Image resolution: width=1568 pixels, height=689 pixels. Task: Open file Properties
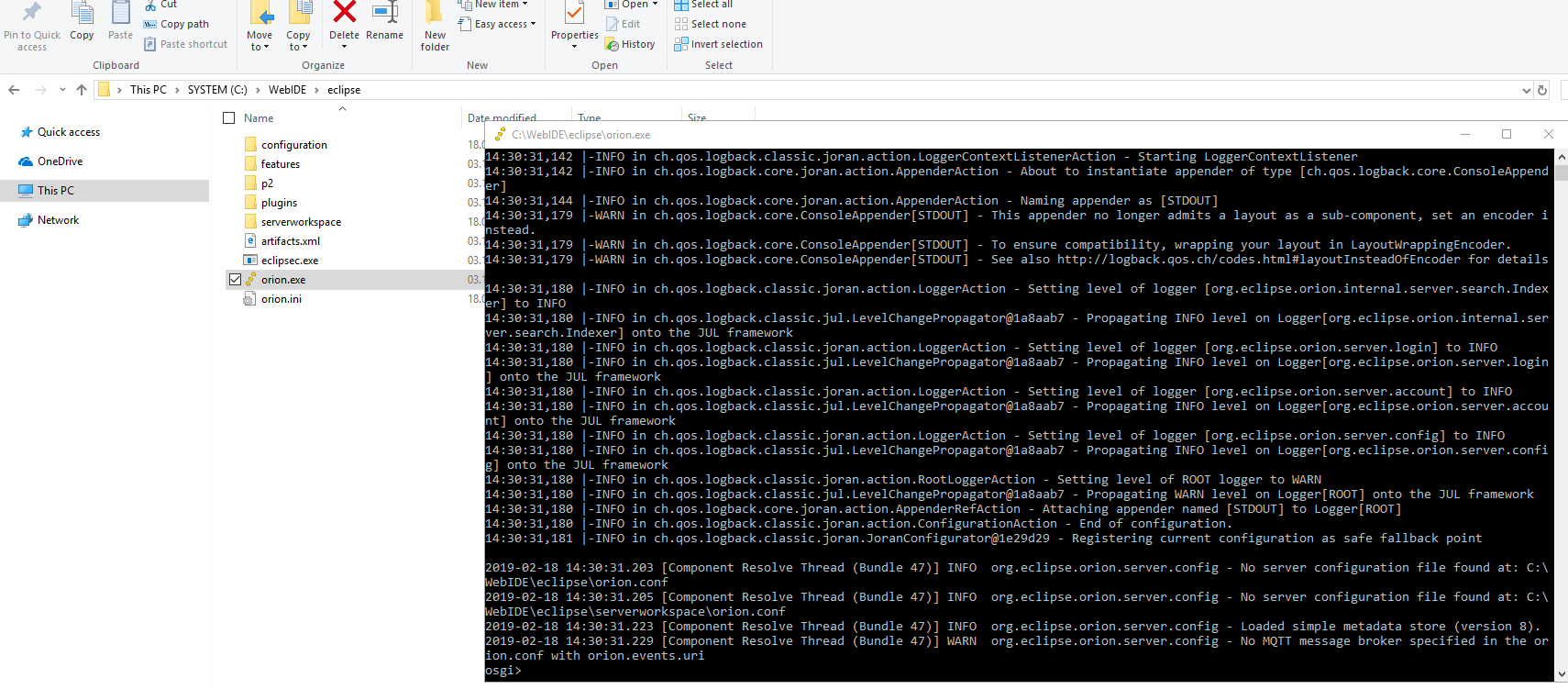click(574, 26)
